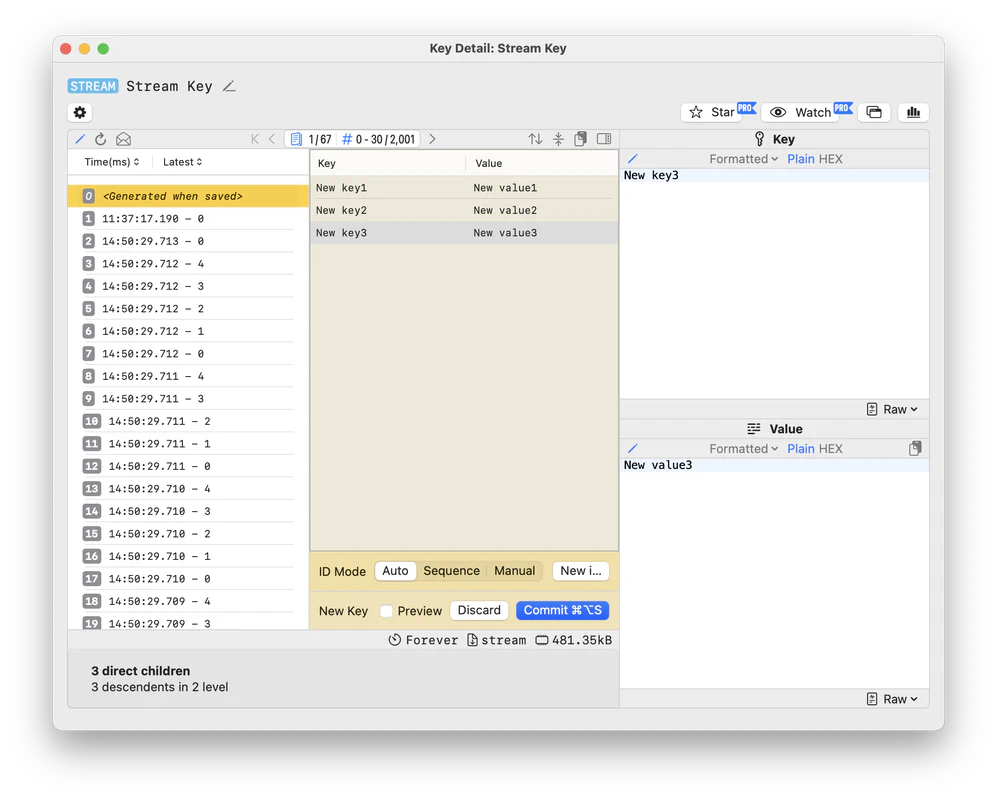
Task: Discard the new stream entry
Action: tap(479, 610)
